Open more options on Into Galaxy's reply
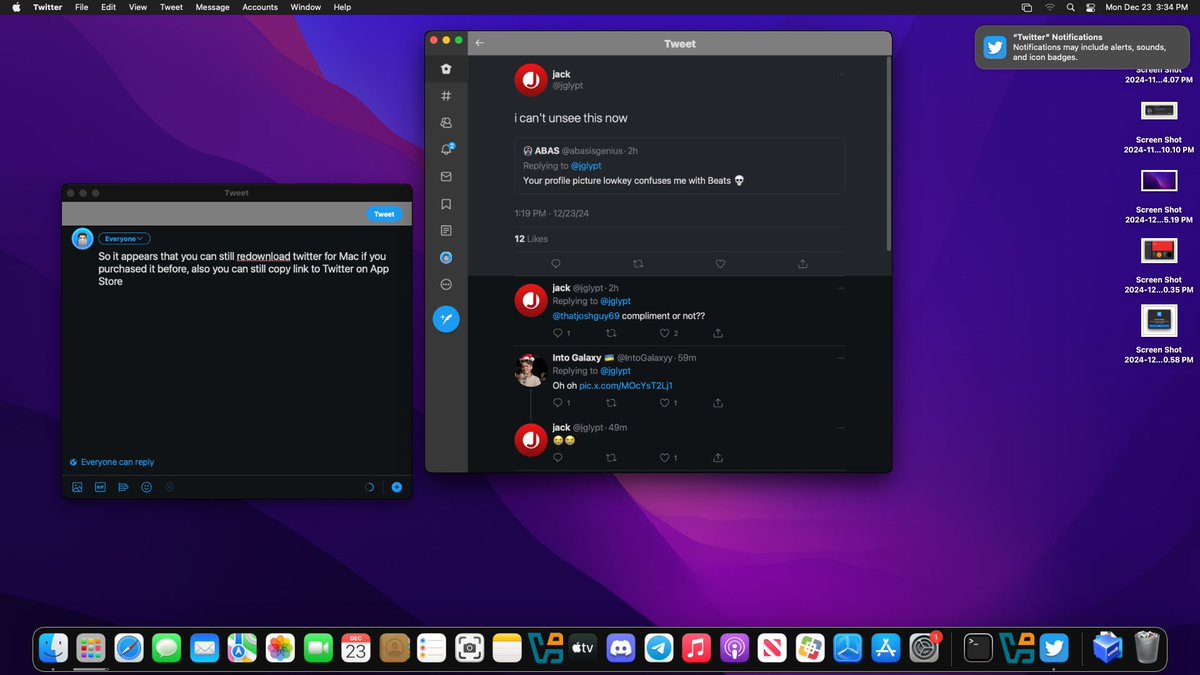The image size is (1200, 675). [x=841, y=358]
